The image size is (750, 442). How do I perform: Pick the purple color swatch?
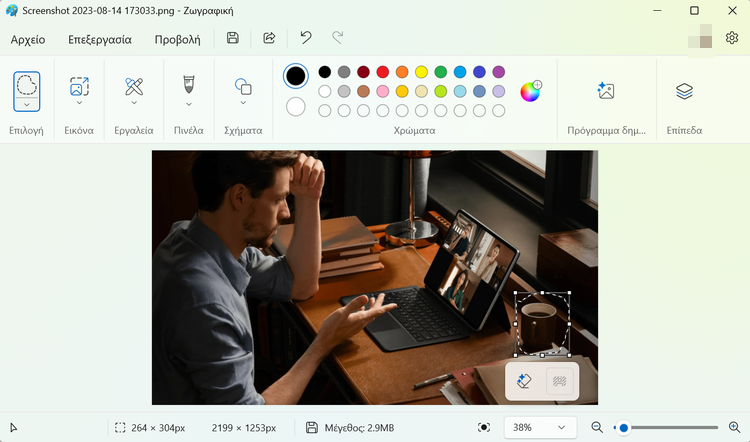click(498, 72)
